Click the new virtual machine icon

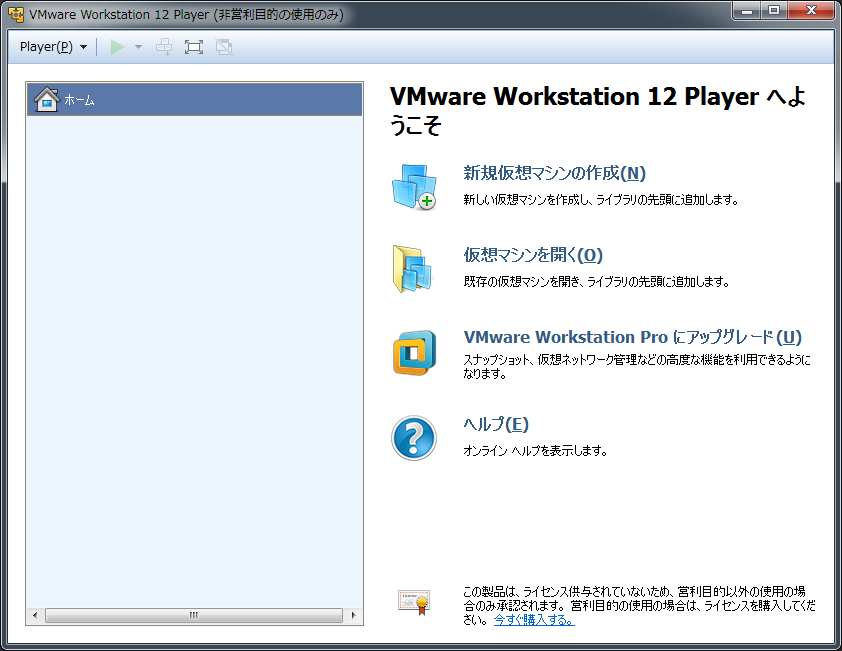414,187
